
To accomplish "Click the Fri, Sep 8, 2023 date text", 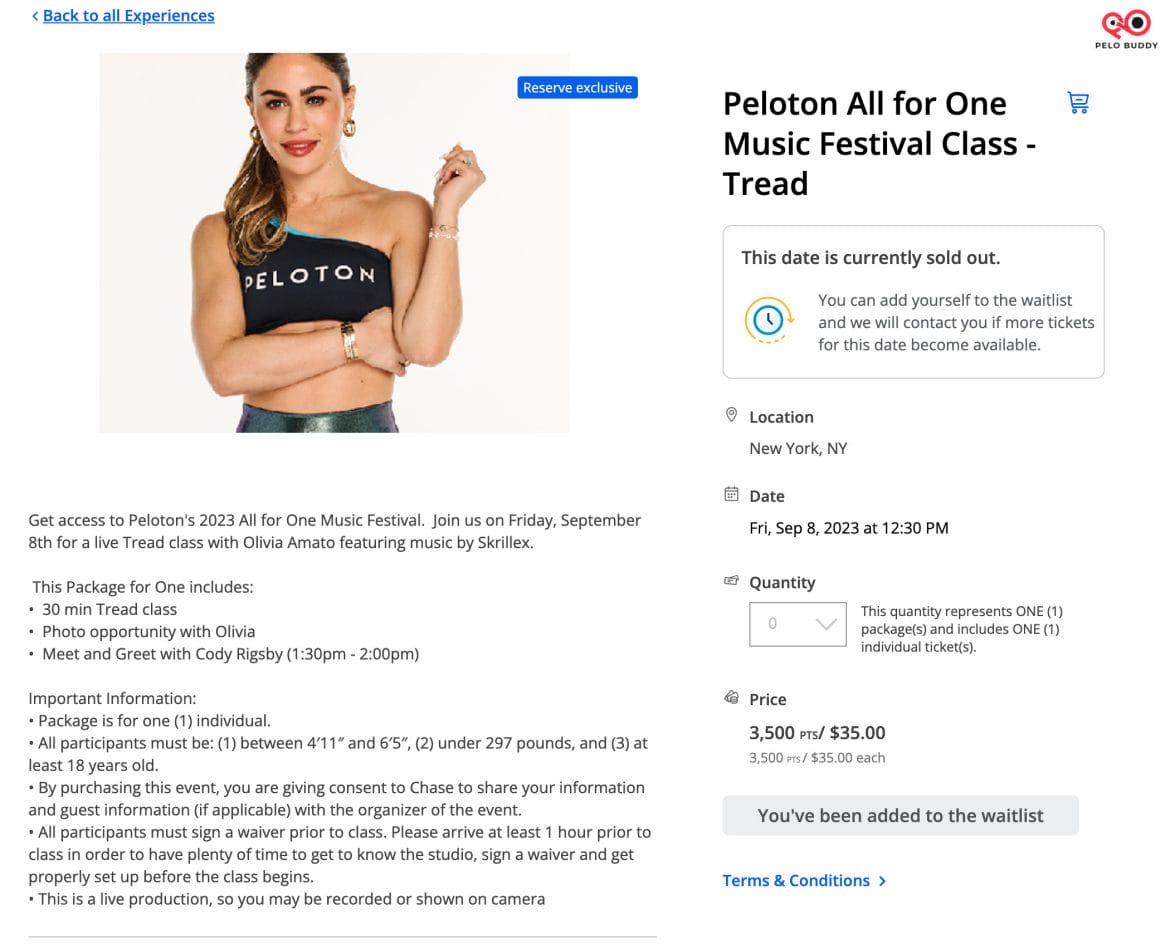I will click(848, 528).
